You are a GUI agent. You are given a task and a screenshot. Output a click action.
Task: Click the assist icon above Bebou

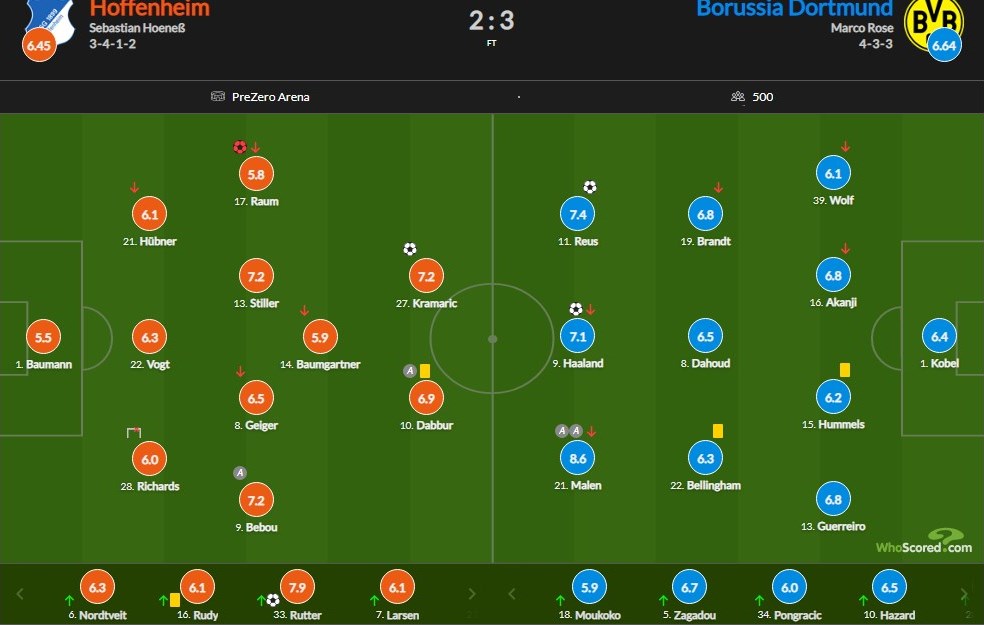(240, 473)
